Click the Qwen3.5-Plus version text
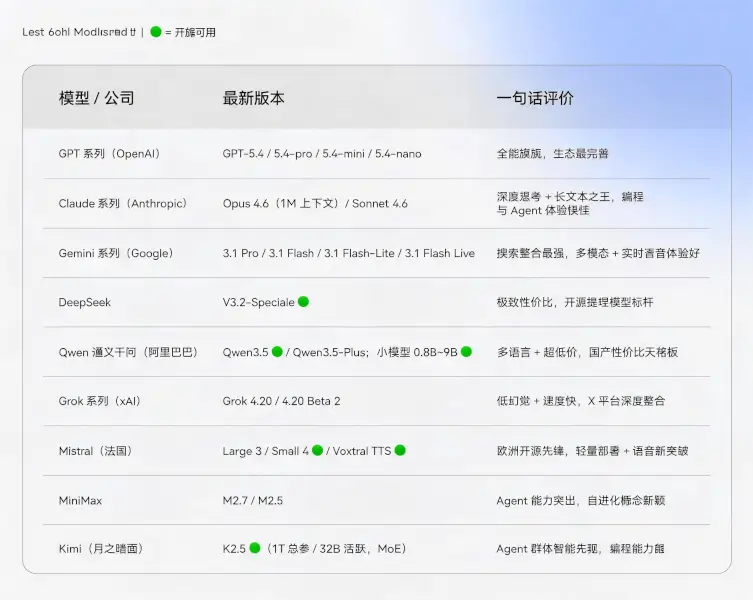753x600 pixels. 330,353
